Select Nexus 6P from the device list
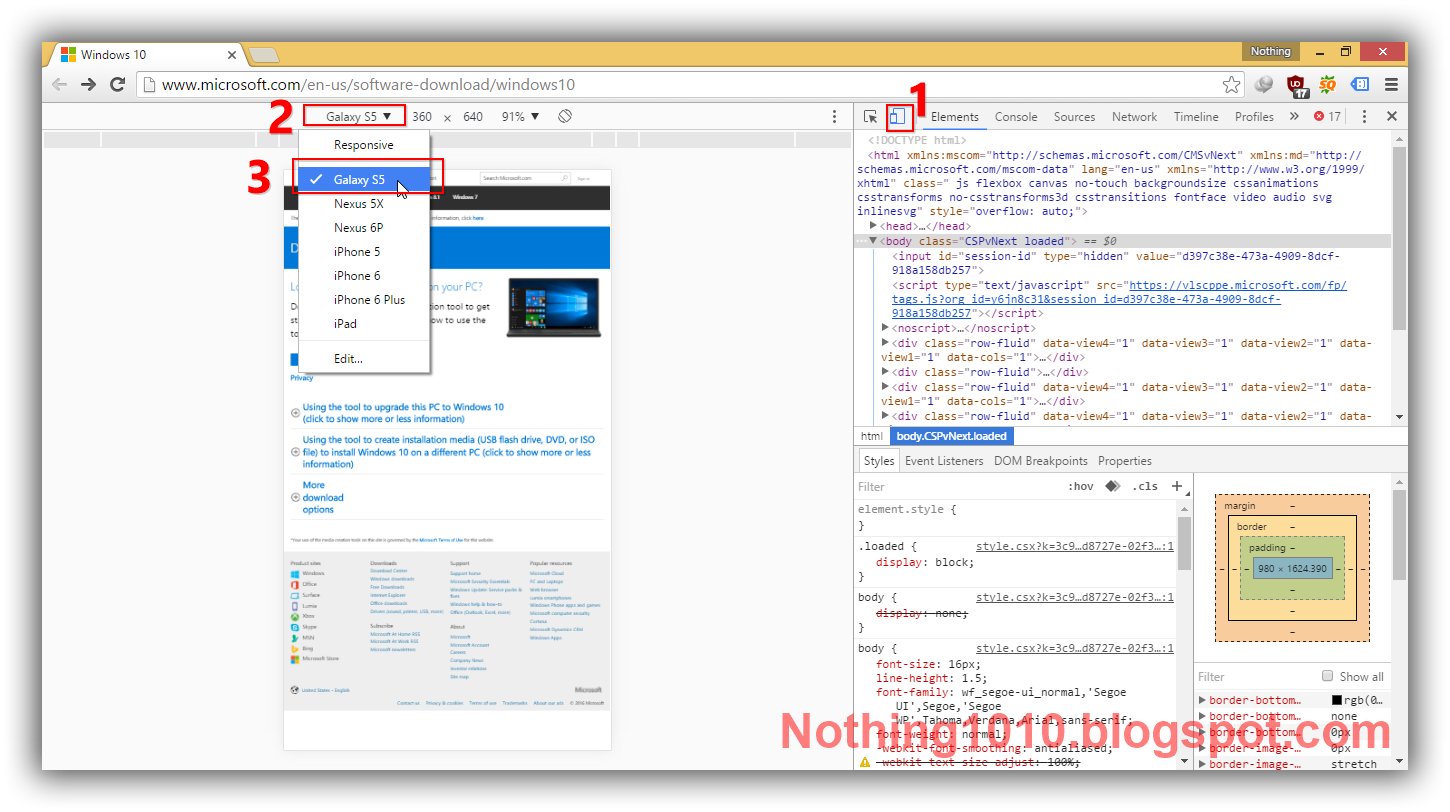The width and height of the screenshot is (1450, 812). click(x=364, y=228)
